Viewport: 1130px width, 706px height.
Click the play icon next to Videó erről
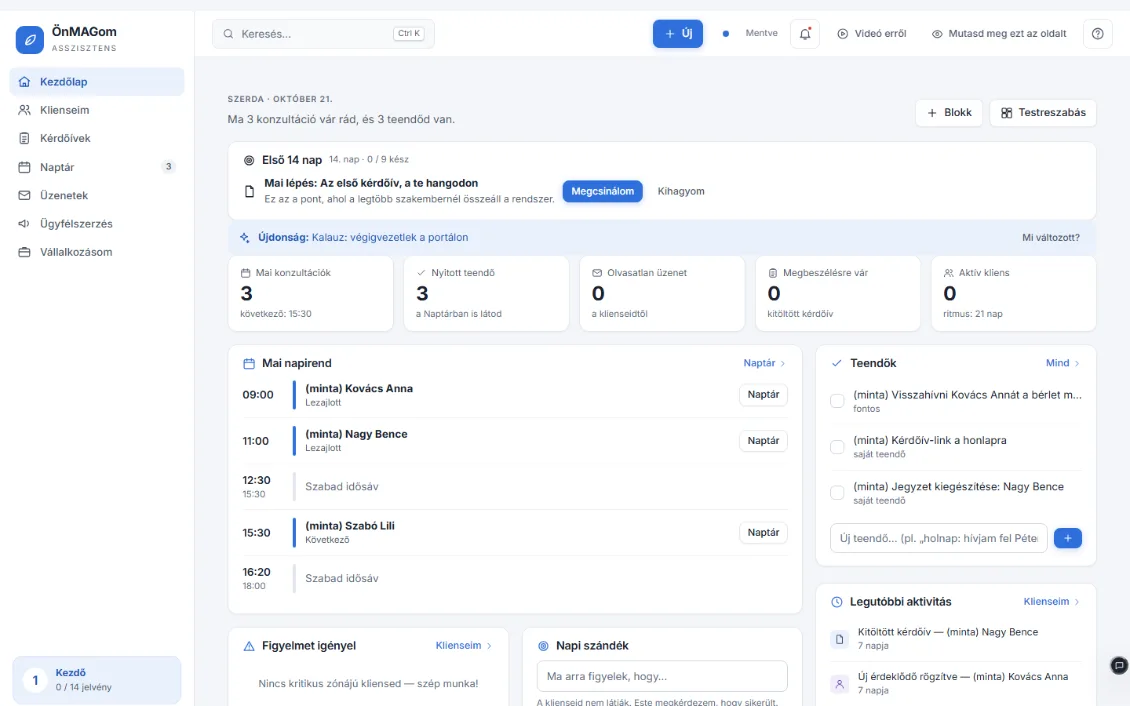point(842,34)
